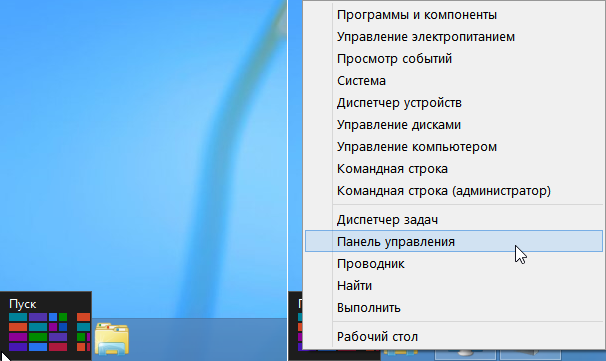Open 'Управление дисками' entry
The image size is (606, 361).
click(454, 125)
